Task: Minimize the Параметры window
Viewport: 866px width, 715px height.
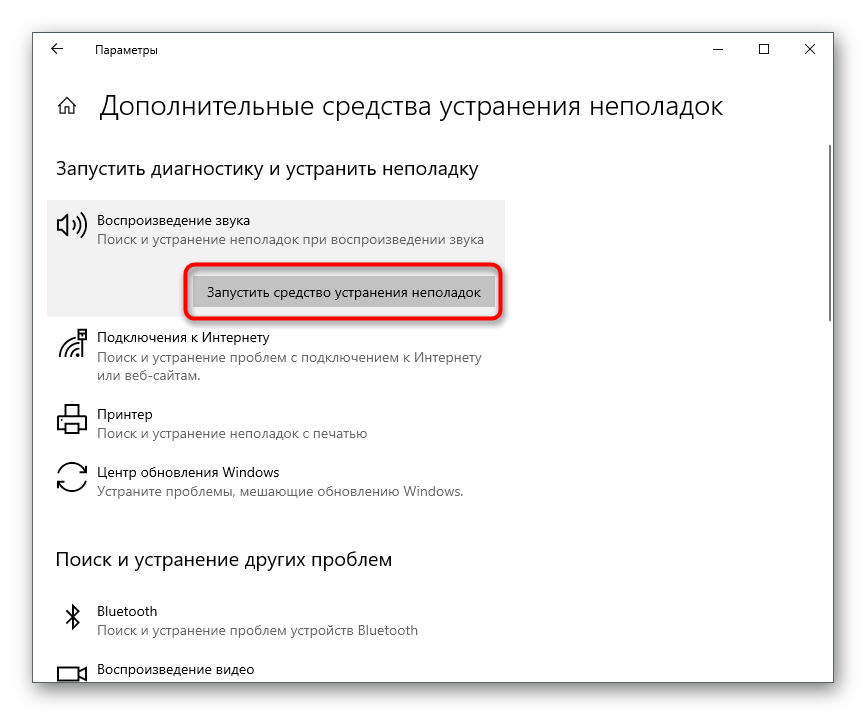Action: (717, 49)
